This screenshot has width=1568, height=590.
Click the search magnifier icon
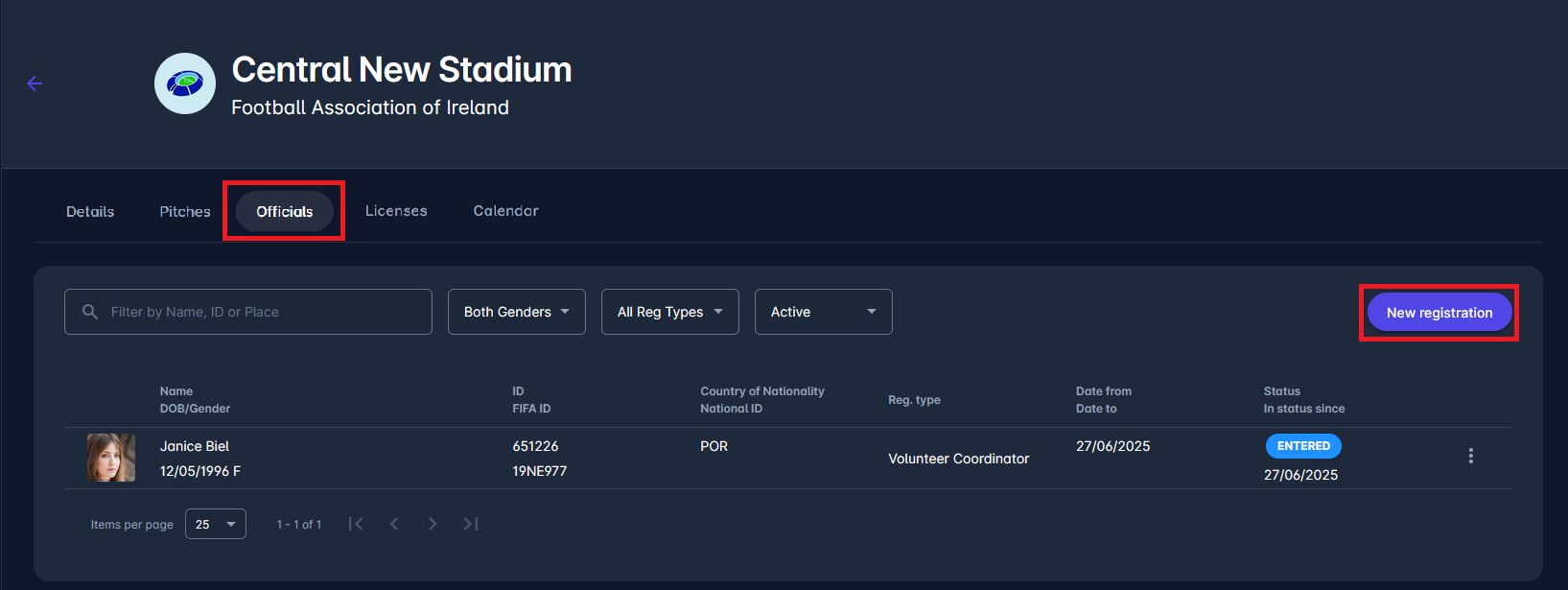[x=90, y=312]
